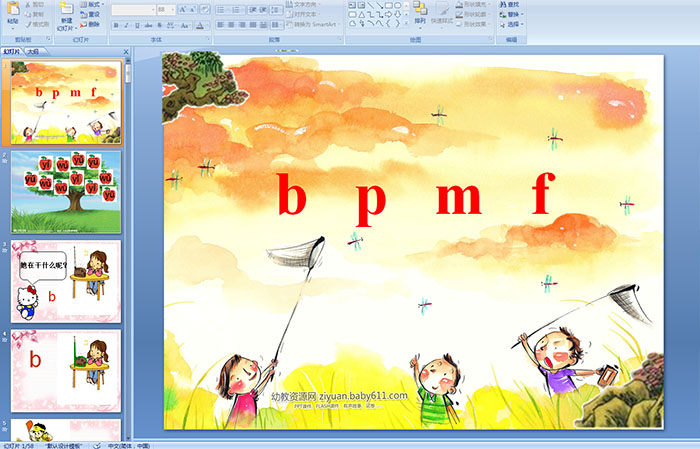Close the slide thumbnails pane
The height and width of the screenshot is (449, 700).
click(126, 52)
